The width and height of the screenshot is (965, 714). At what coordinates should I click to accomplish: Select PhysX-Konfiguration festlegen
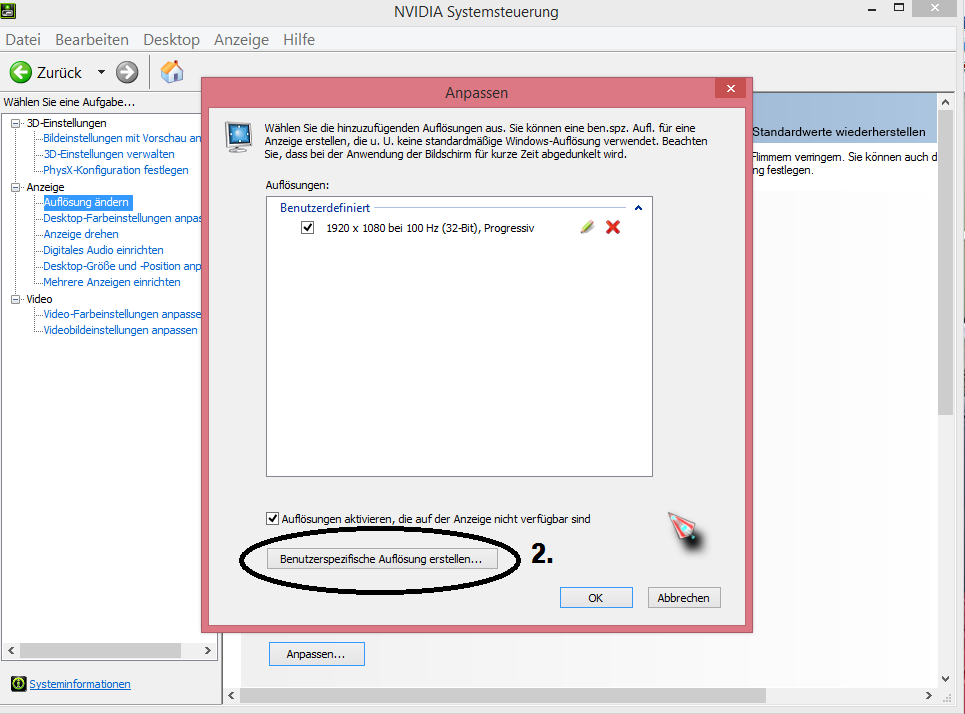click(116, 170)
